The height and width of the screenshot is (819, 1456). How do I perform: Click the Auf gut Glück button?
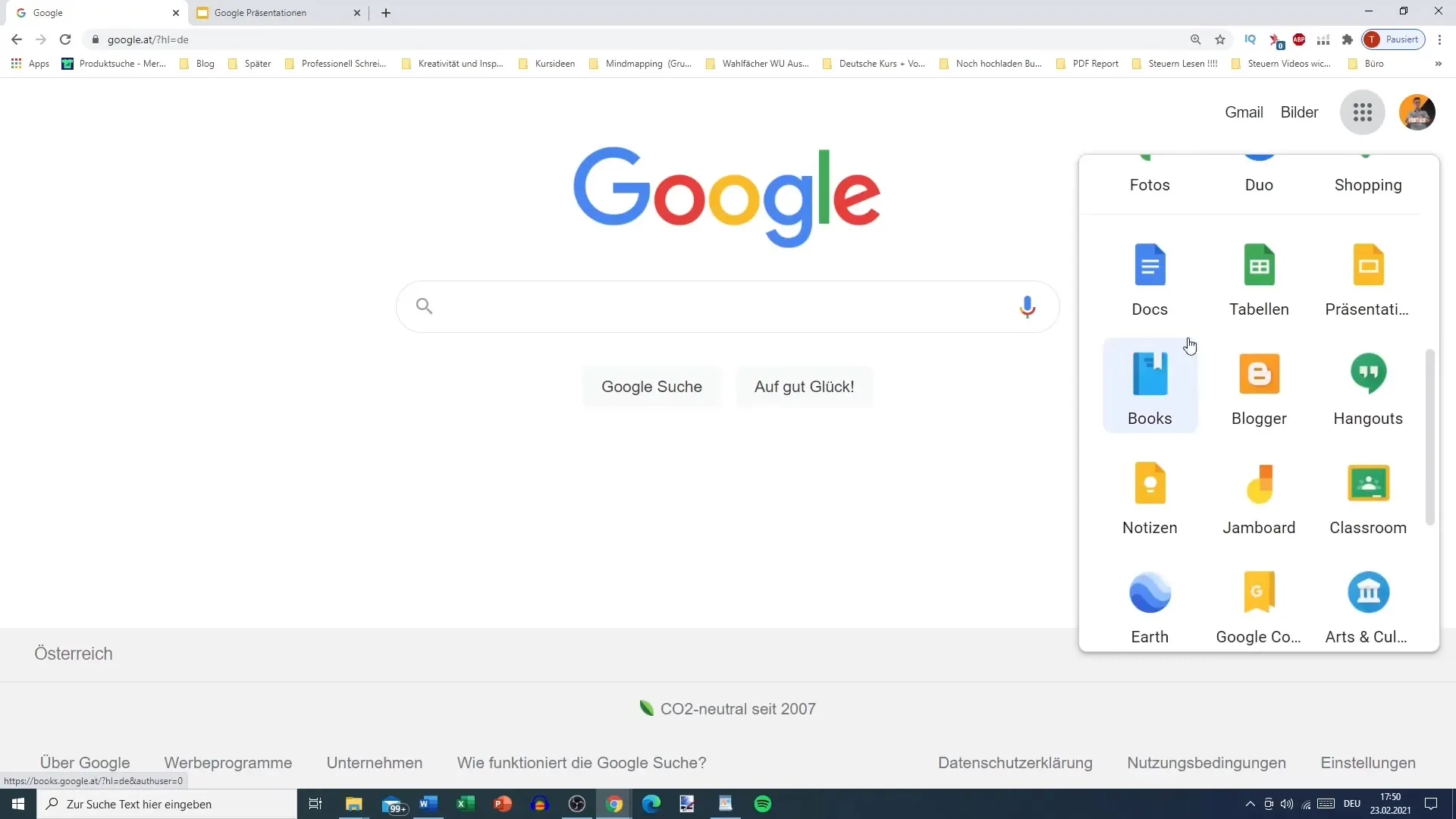(804, 386)
